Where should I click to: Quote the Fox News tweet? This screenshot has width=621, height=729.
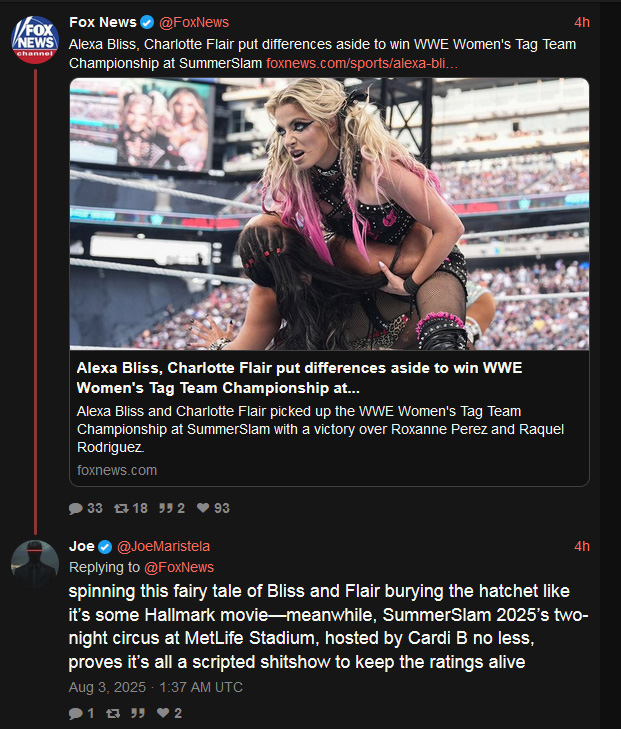coord(172,508)
